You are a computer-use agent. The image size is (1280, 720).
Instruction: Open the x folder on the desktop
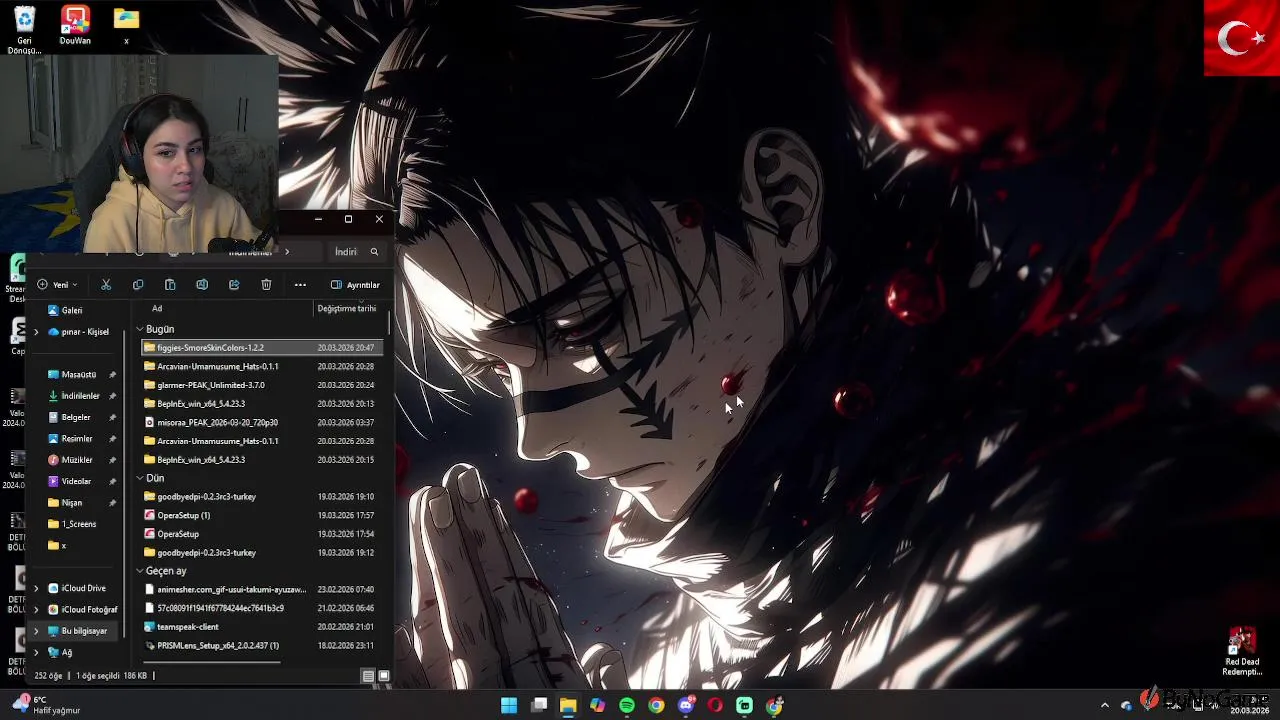126,25
